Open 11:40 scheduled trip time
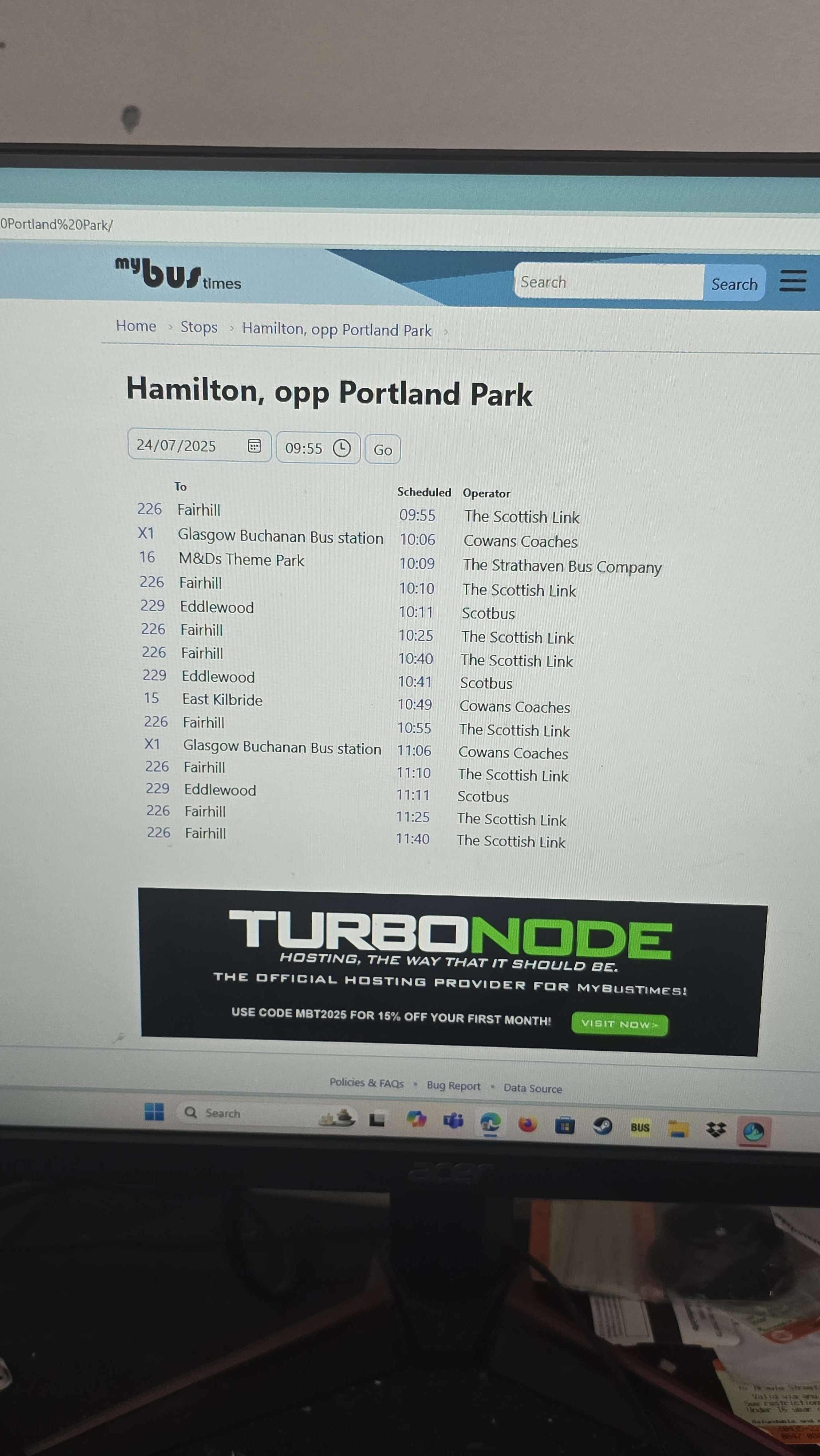 click(413, 839)
